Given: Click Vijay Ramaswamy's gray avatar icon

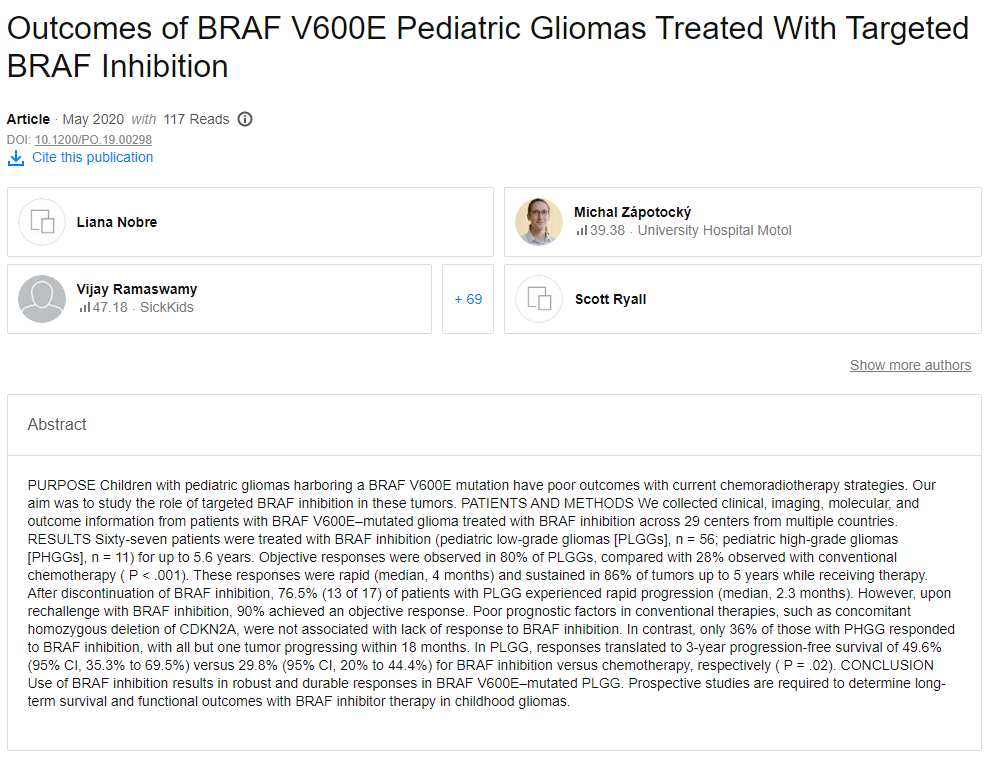Looking at the screenshot, I should pyautogui.click(x=42, y=299).
